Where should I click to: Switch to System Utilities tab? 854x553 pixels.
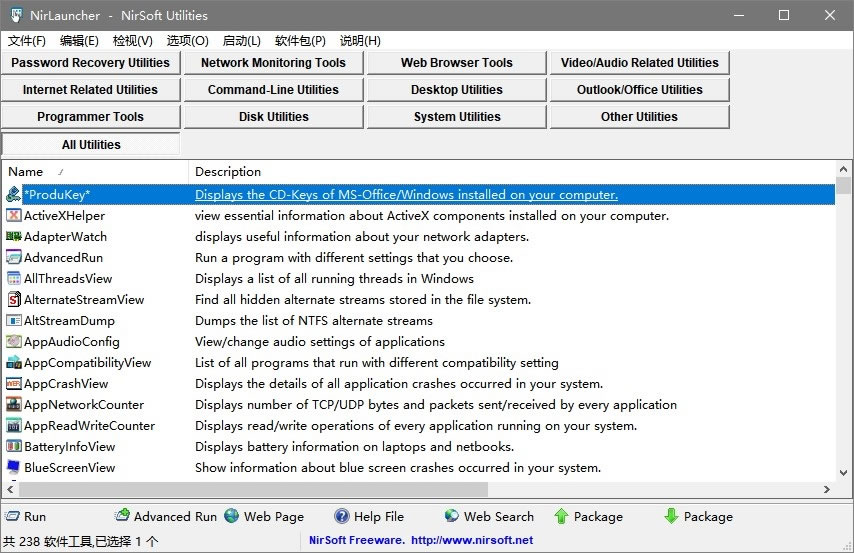point(456,117)
